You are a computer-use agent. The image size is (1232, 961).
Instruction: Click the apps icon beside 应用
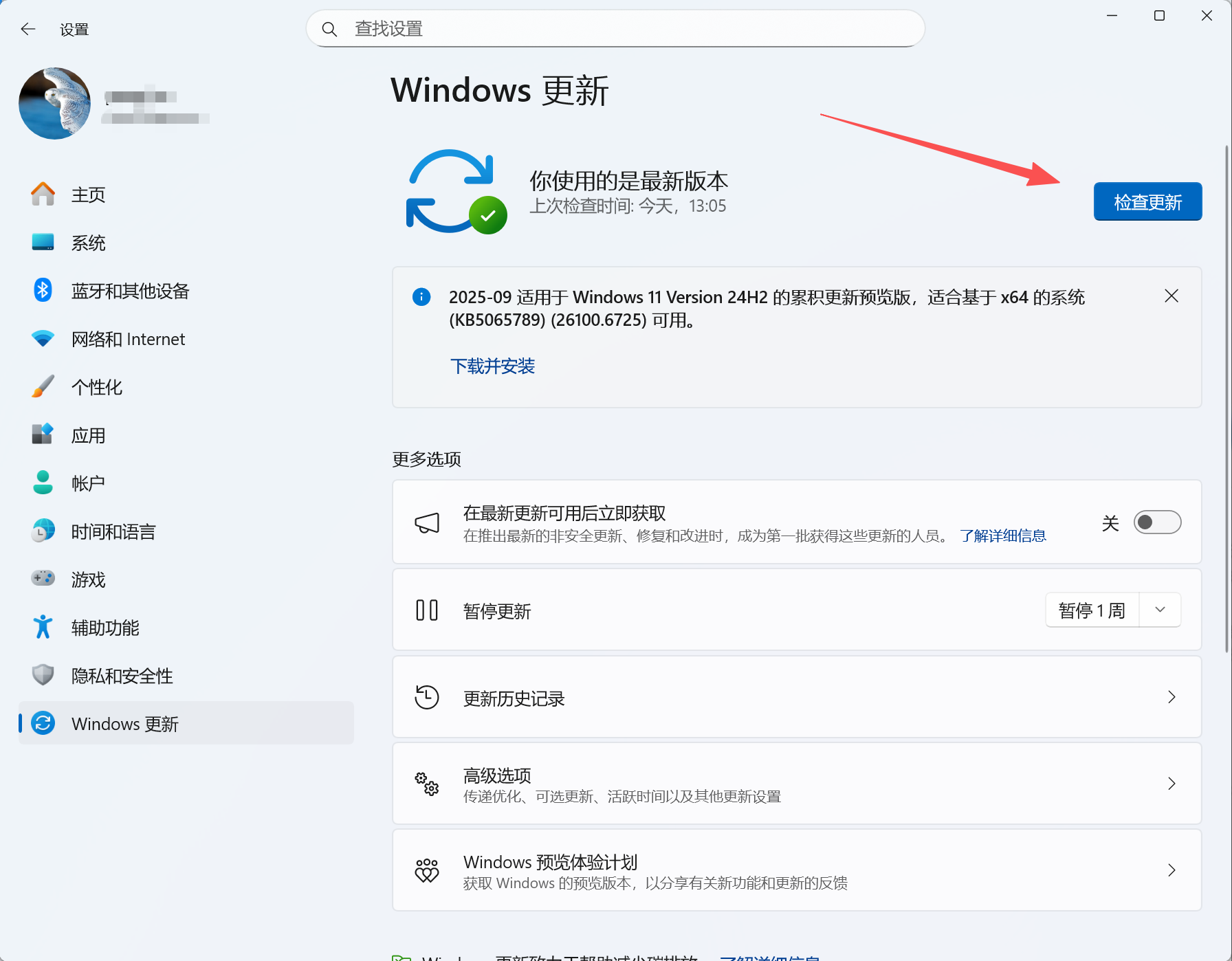[x=43, y=435]
